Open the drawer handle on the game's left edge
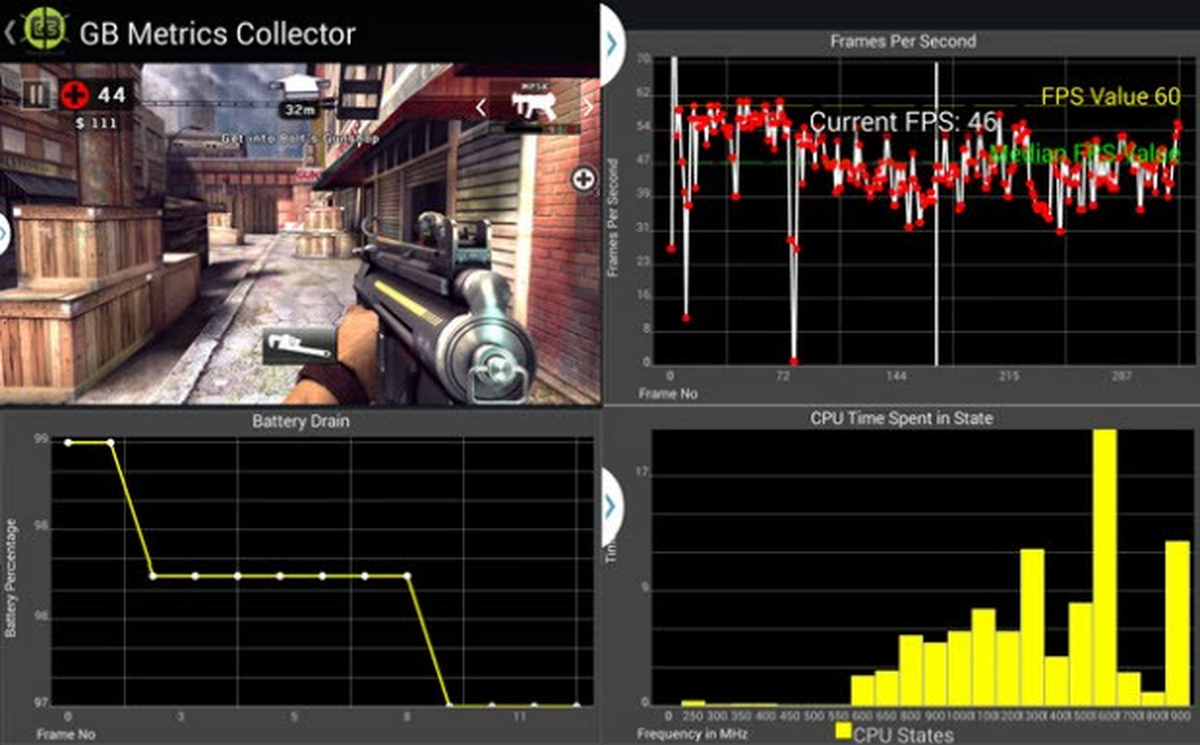 (4, 234)
